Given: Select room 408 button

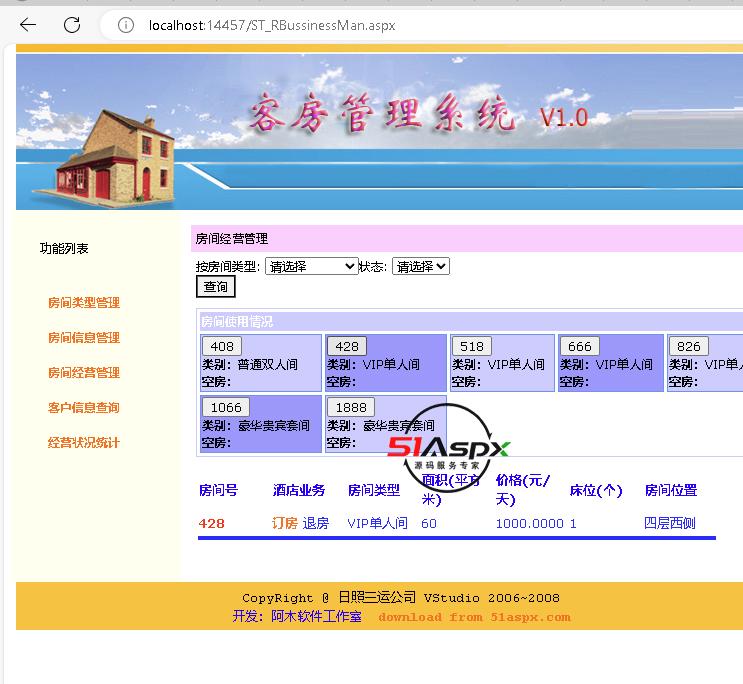Looking at the screenshot, I should tap(222, 347).
